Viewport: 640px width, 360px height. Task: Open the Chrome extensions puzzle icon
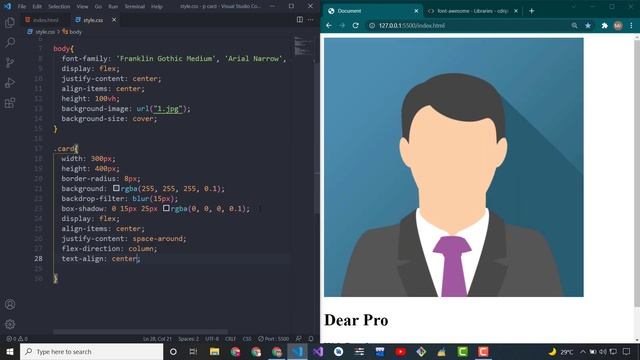click(604, 25)
